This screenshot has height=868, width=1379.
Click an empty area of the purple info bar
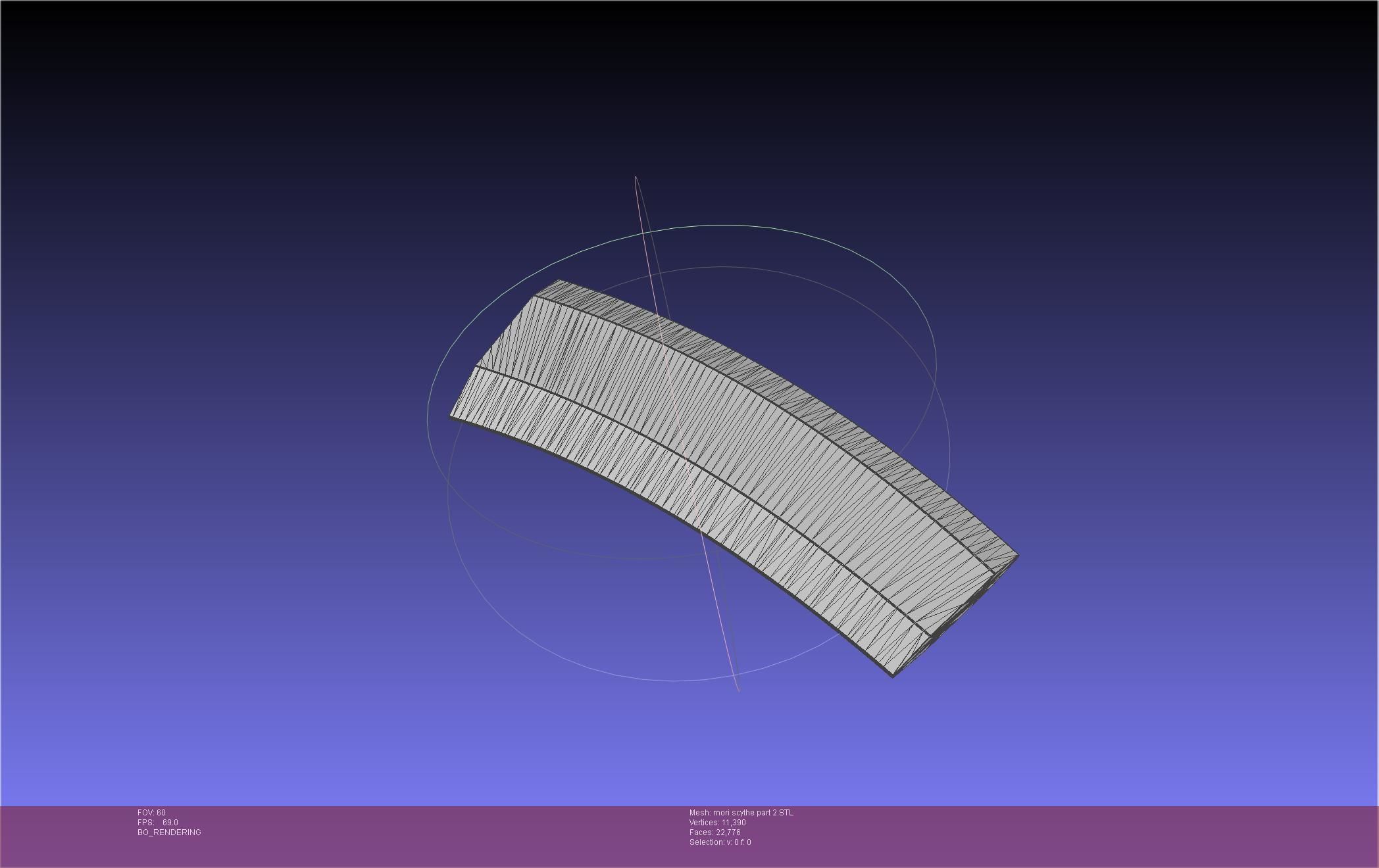(x=1053, y=835)
